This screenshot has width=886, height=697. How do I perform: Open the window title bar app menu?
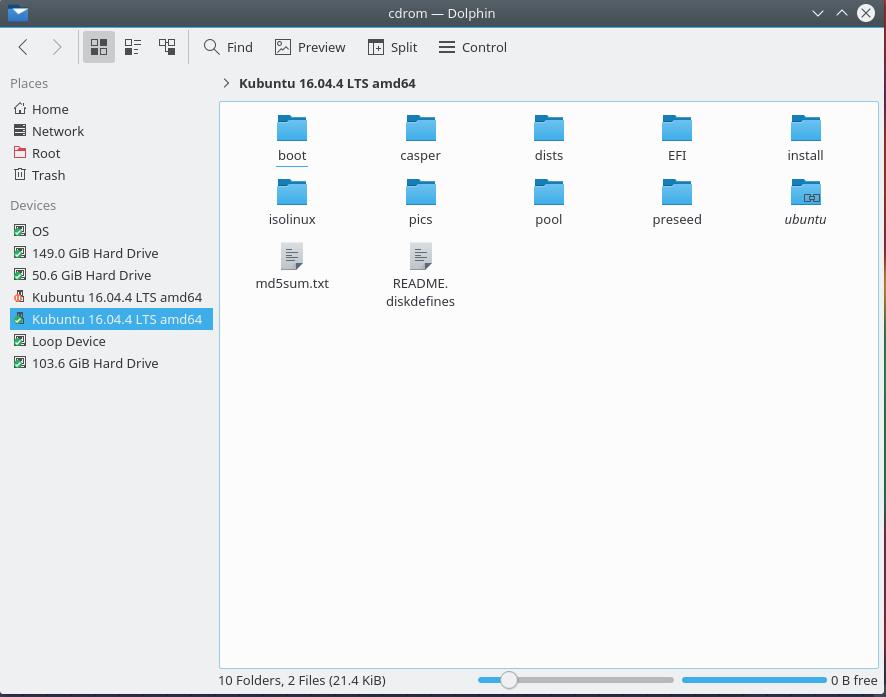[17, 13]
